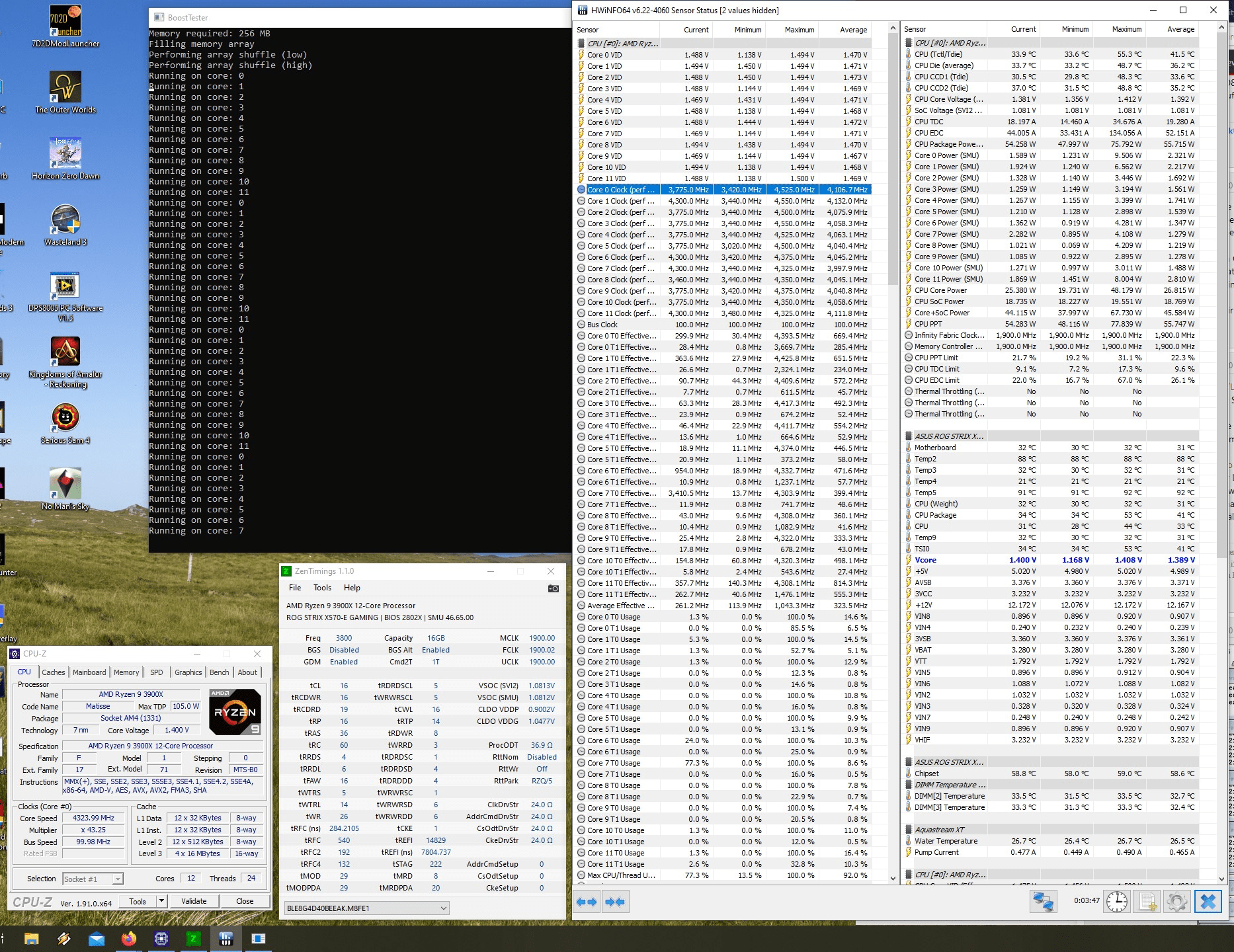This screenshot has height=952, width=1234.
Task: Switch to BoostTester window taskbar icon
Action: point(258,939)
